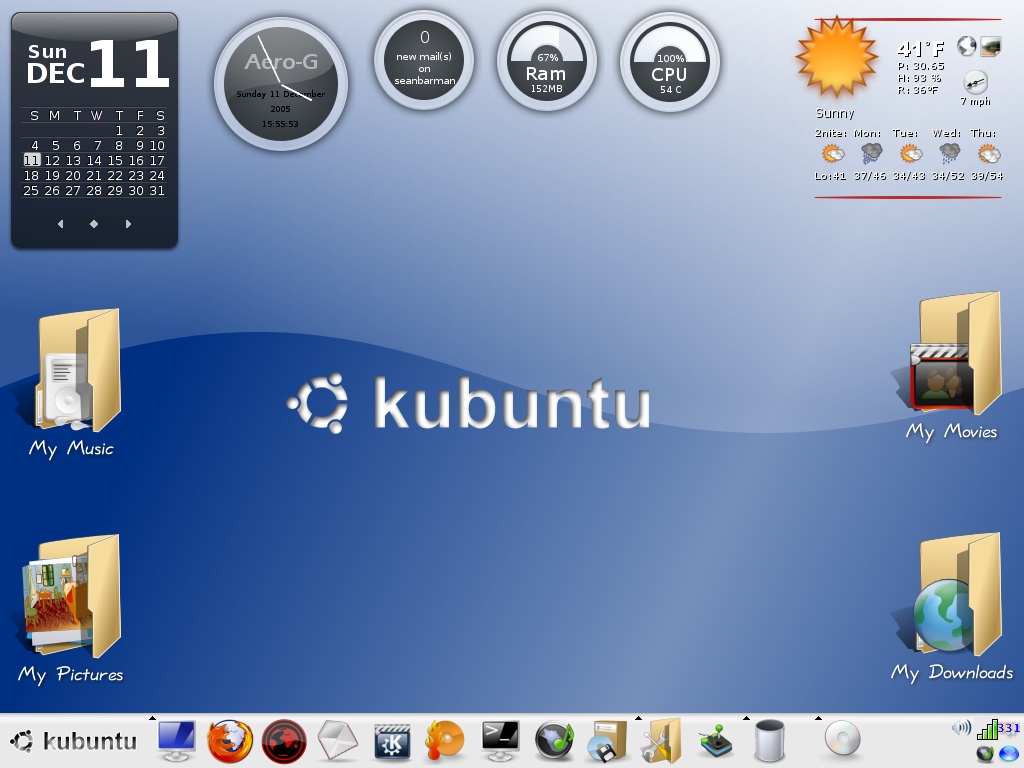This screenshot has height=768, width=1024.
Task: Click the large sun weather icon
Action: [x=837, y=57]
